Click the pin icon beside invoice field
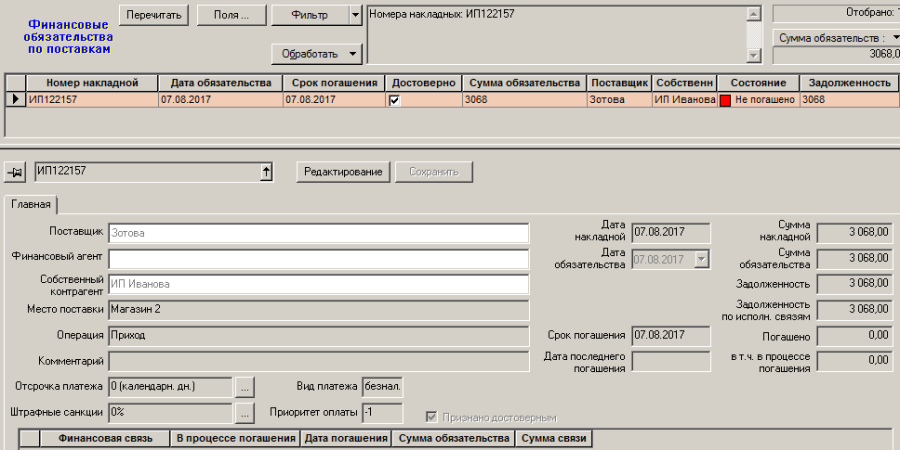This screenshot has width=900, height=450. (x=15, y=172)
